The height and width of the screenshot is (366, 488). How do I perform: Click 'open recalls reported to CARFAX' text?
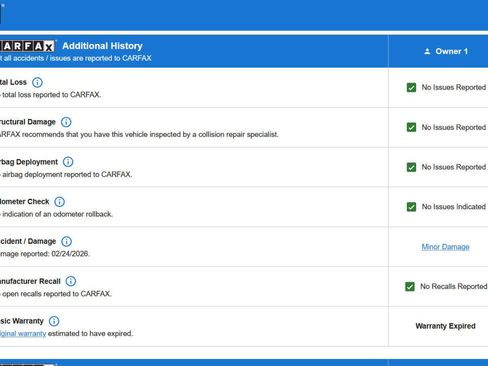click(57, 294)
